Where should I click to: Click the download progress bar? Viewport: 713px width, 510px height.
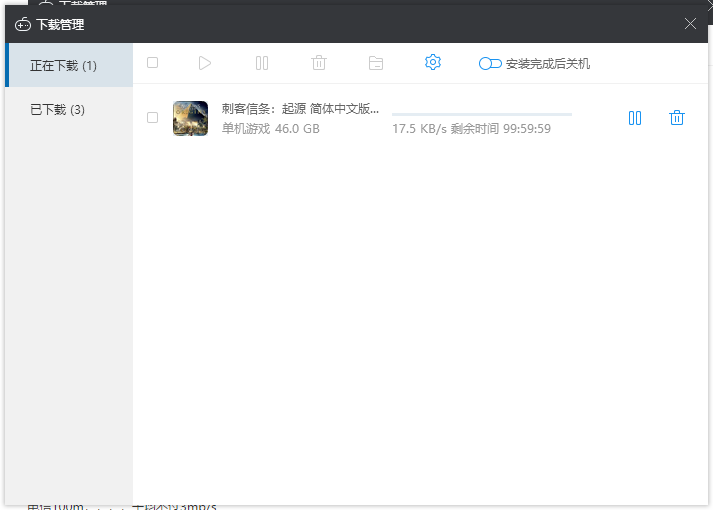482,114
